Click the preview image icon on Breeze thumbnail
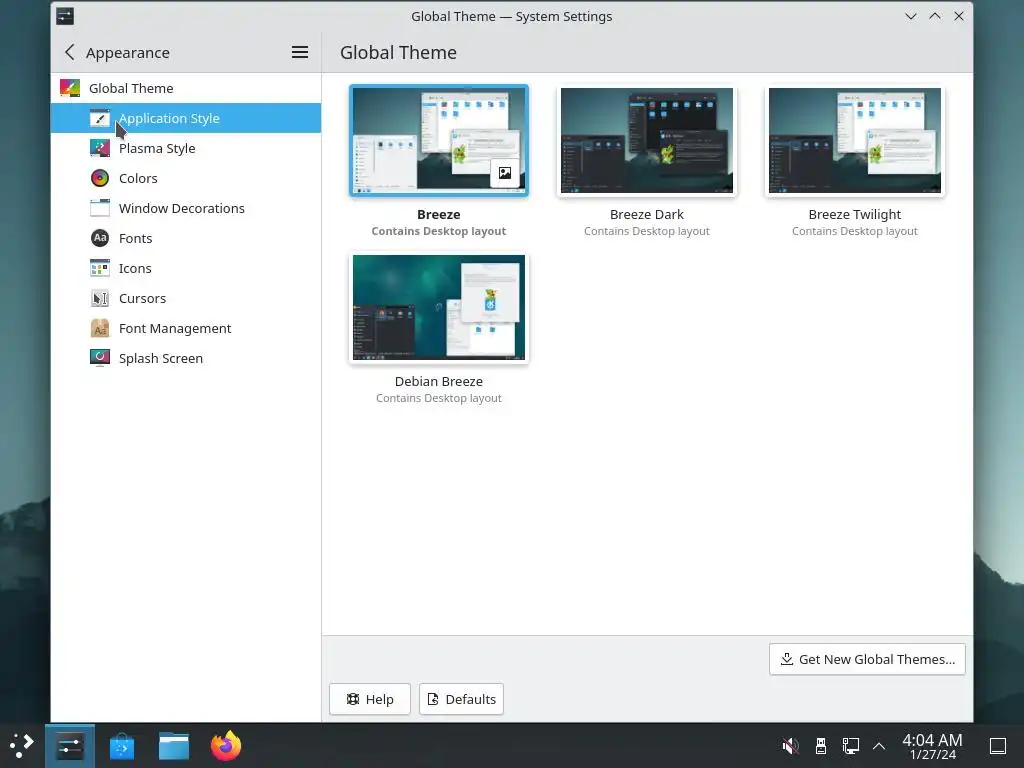 (505, 173)
